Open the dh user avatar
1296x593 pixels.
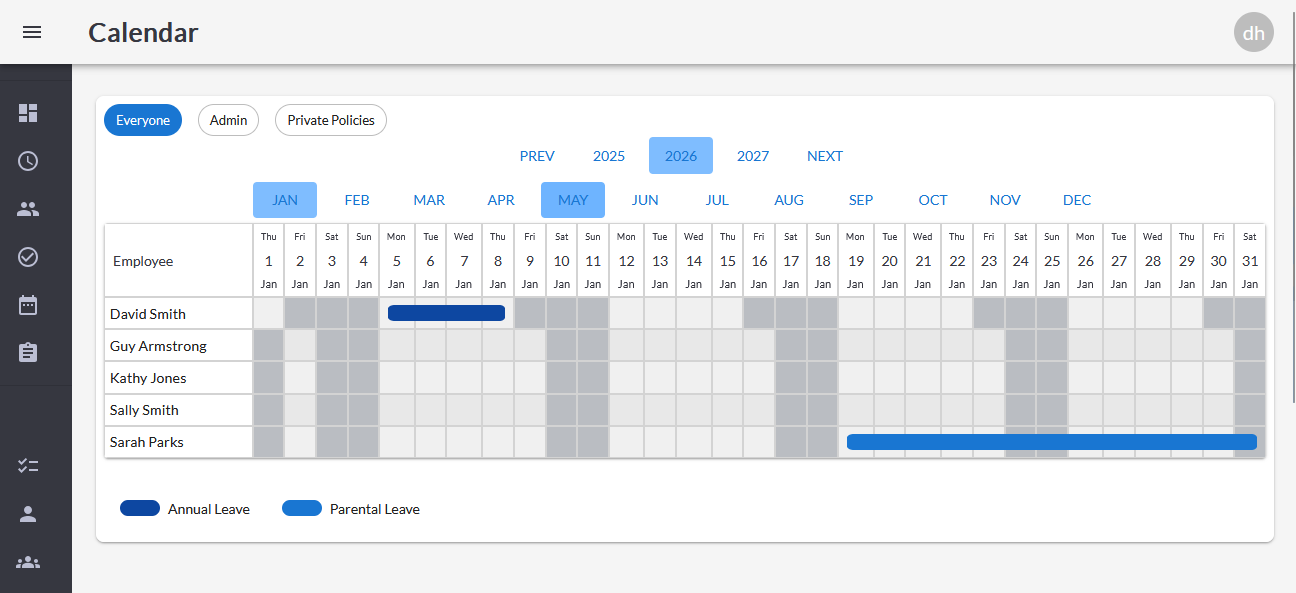pyautogui.click(x=1253, y=32)
